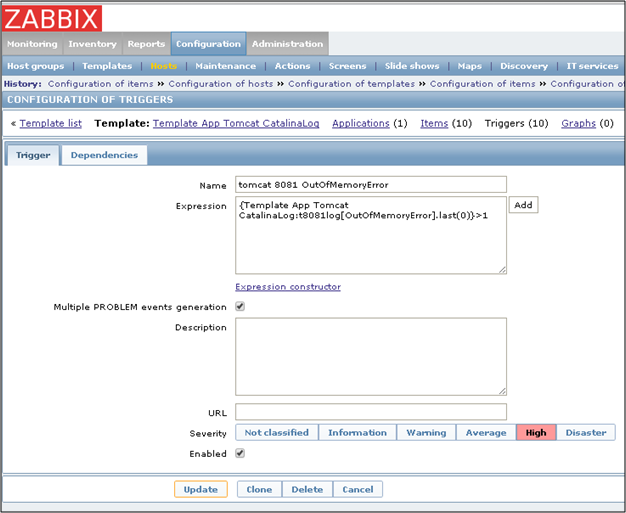The image size is (626, 513).
Task: Click the Clone button
Action: (260, 489)
